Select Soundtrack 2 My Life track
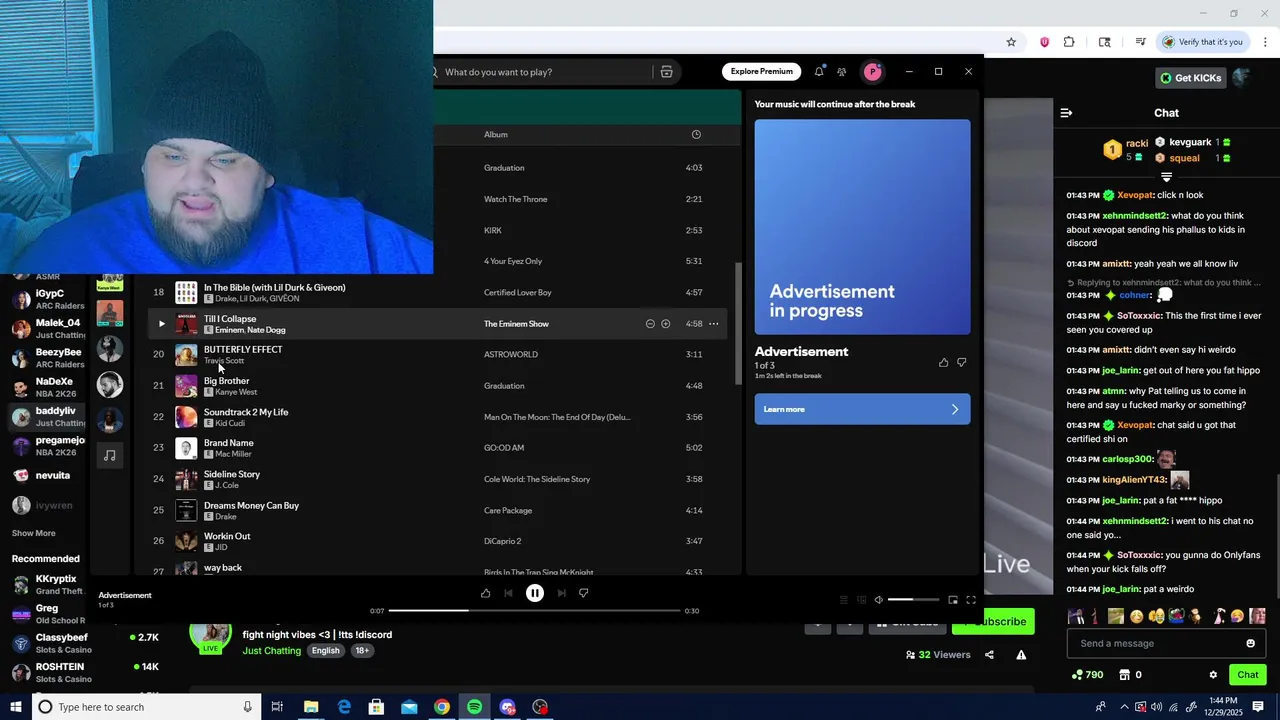 pyautogui.click(x=246, y=412)
